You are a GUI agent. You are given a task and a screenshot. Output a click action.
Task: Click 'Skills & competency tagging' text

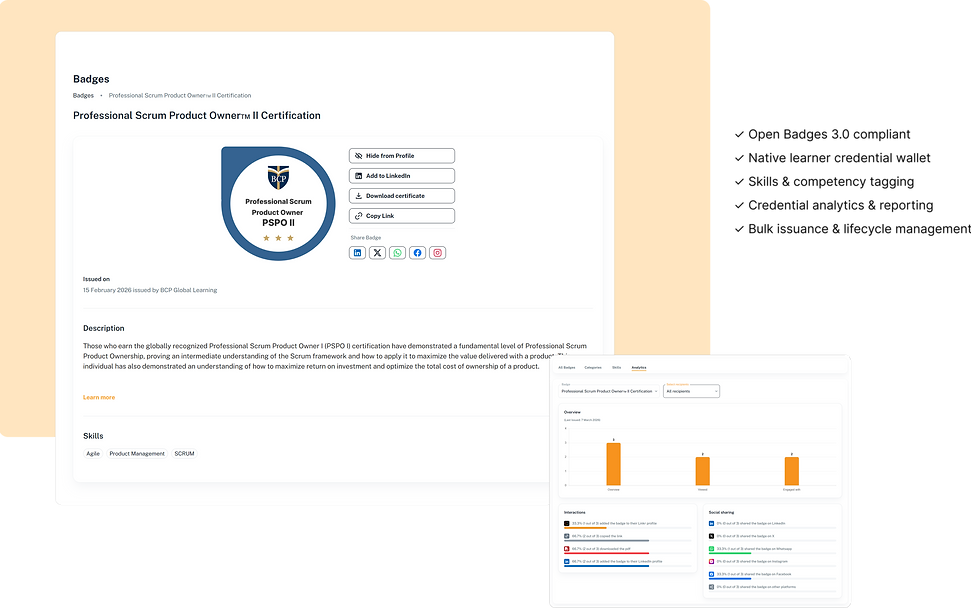tap(831, 181)
